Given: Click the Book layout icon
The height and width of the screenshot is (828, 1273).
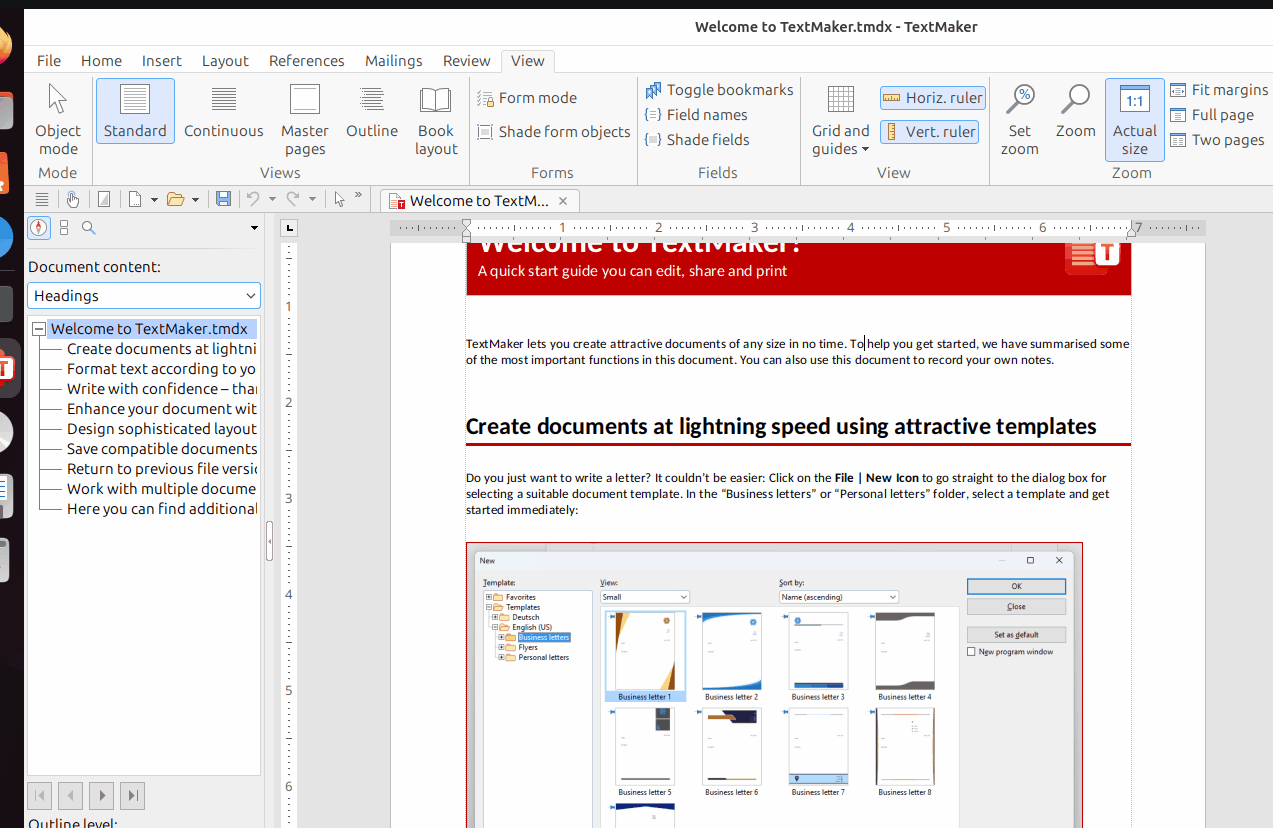Looking at the screenshot, I should (435, 101).
